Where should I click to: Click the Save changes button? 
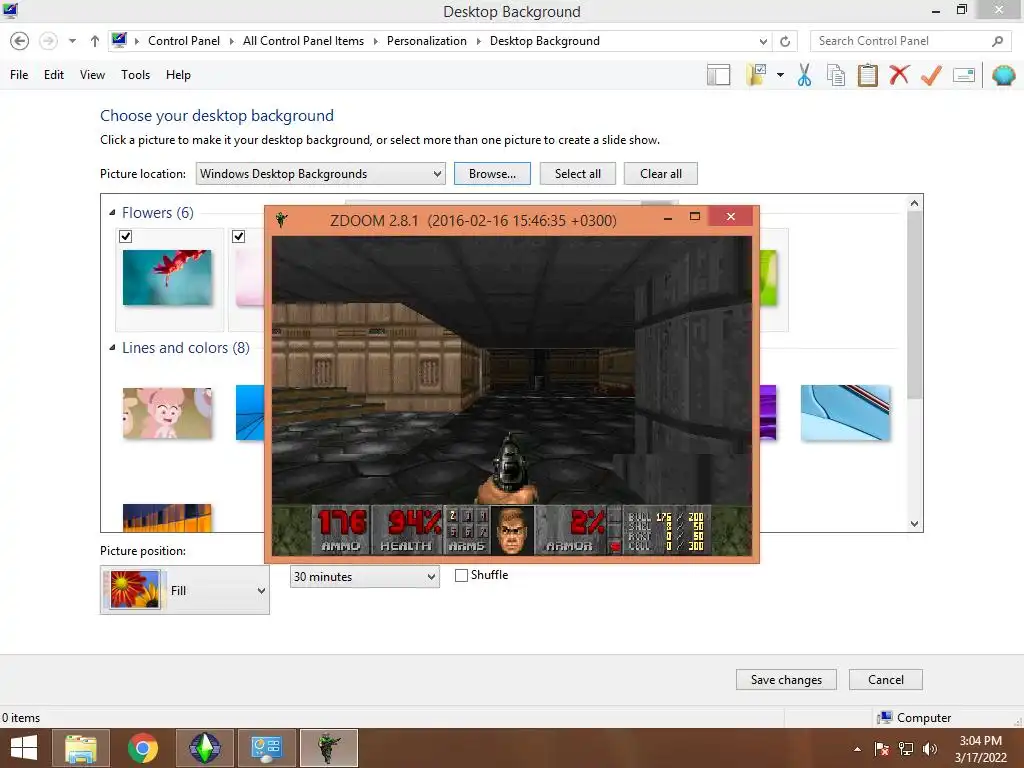pos(786,680)
